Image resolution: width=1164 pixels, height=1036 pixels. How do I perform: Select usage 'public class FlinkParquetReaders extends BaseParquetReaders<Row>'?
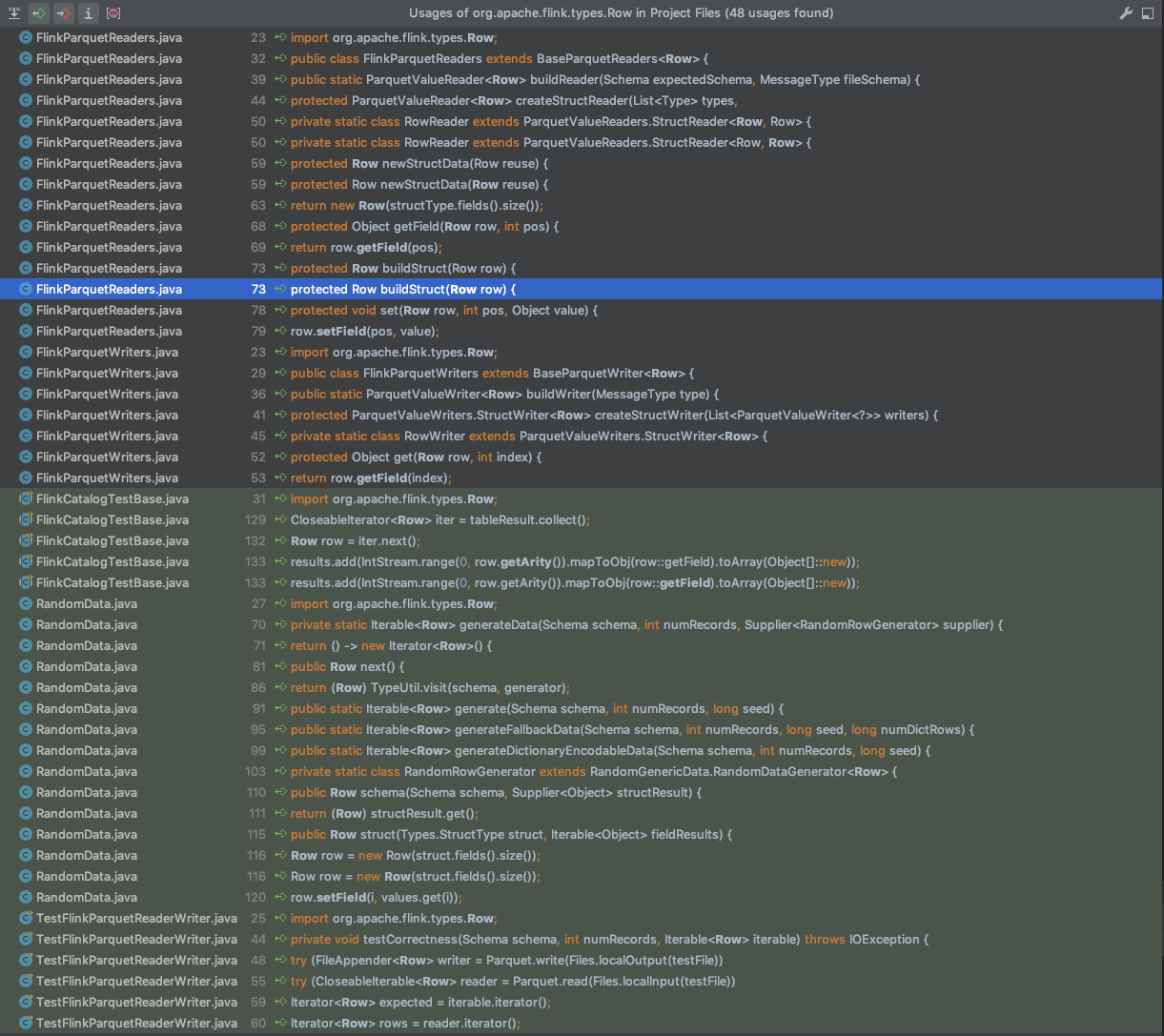500,59
